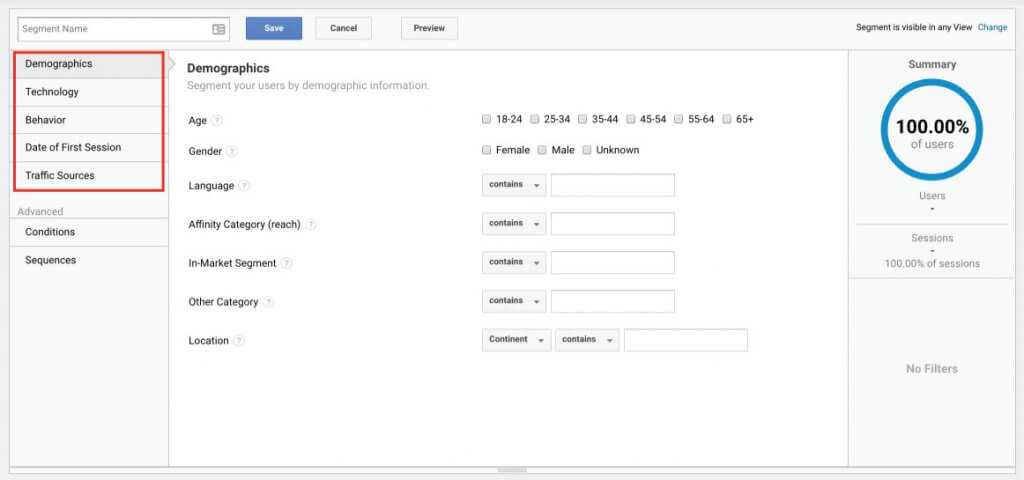Enable the Female gender checkbox
The width and height of the screenshot is (1024, 480).
(x=486, y=150)
